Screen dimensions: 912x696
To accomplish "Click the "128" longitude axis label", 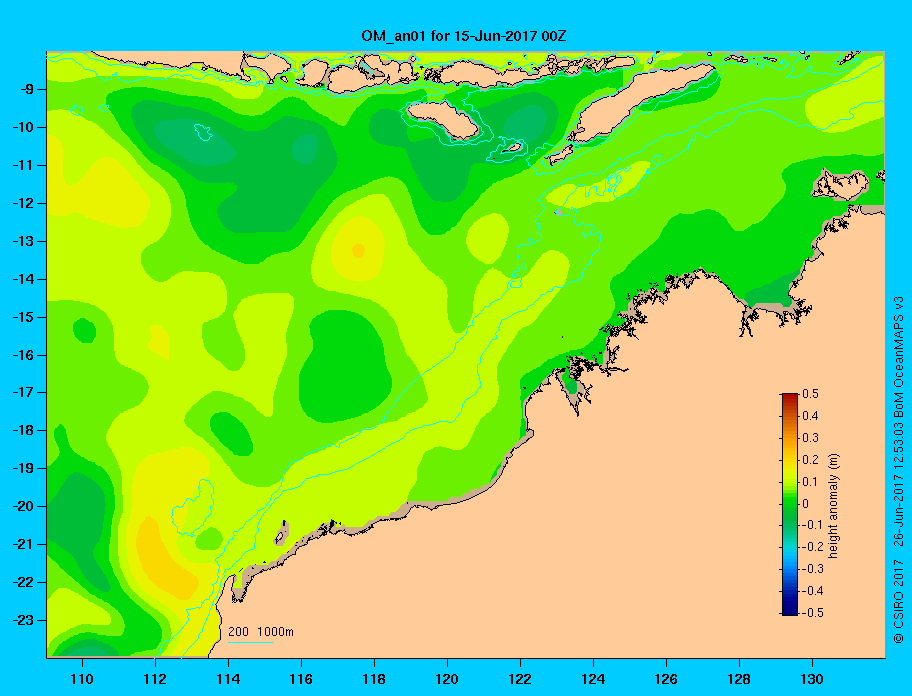I will pyautogui.click(x=739, y=679).
